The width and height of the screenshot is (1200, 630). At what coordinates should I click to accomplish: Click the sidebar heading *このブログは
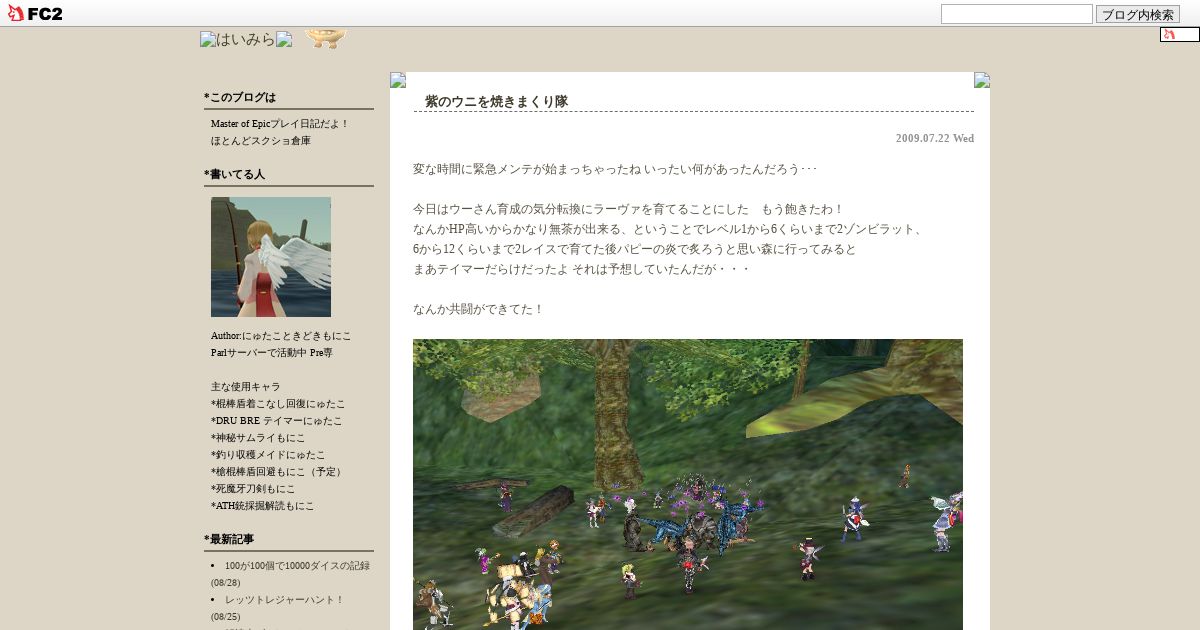click(240, 97)
